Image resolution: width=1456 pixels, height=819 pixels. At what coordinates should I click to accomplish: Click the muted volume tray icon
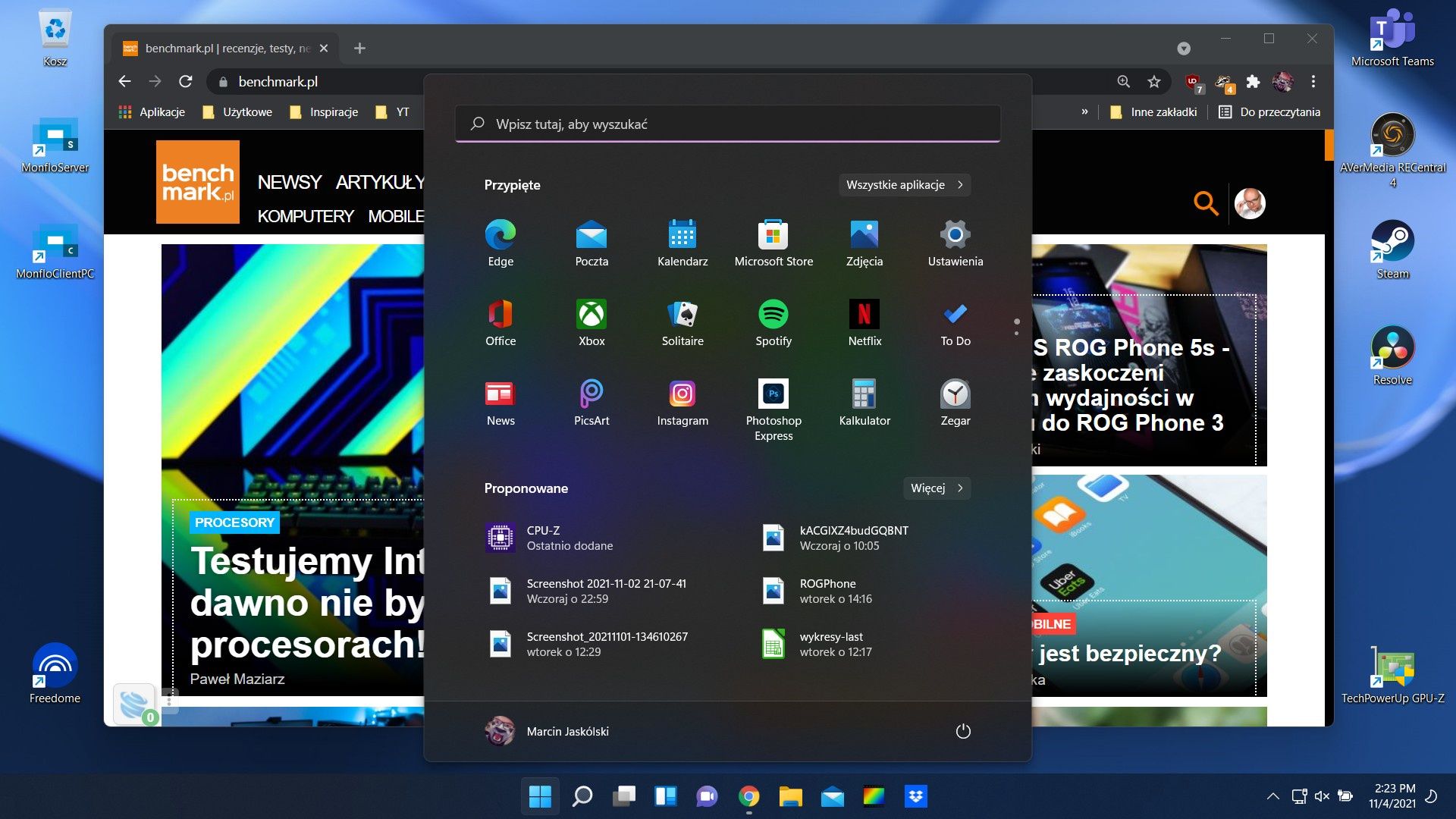(1322, 796)
